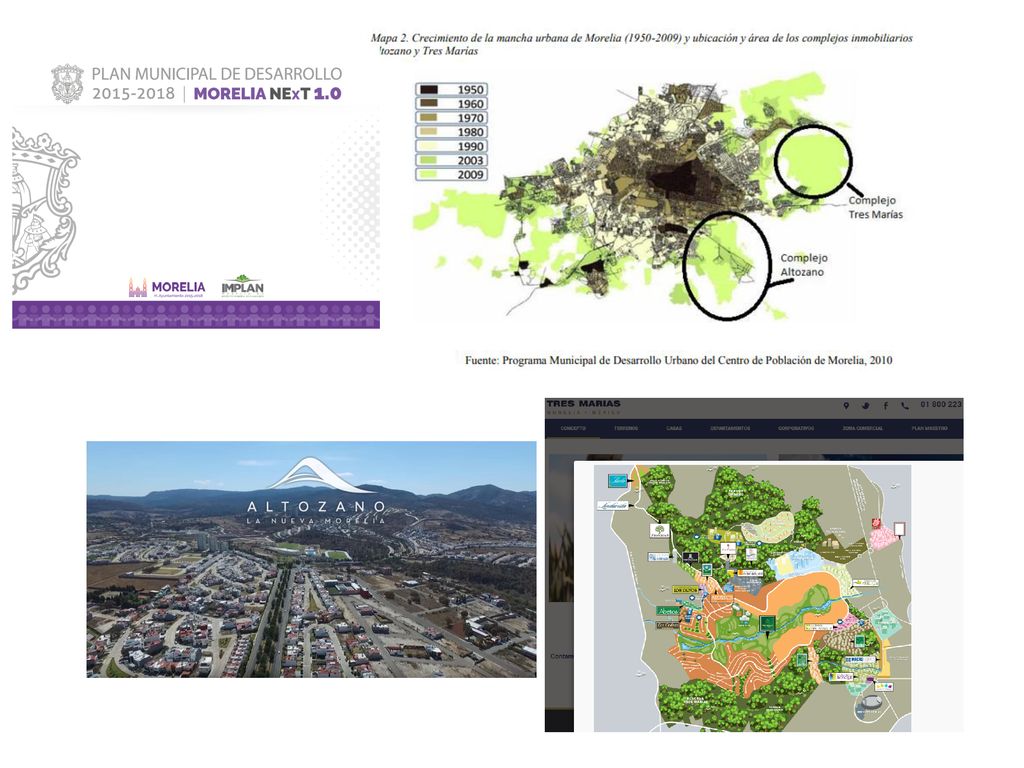Open the PLAN MAESTRO navigation item

click(x=930, y=428)
